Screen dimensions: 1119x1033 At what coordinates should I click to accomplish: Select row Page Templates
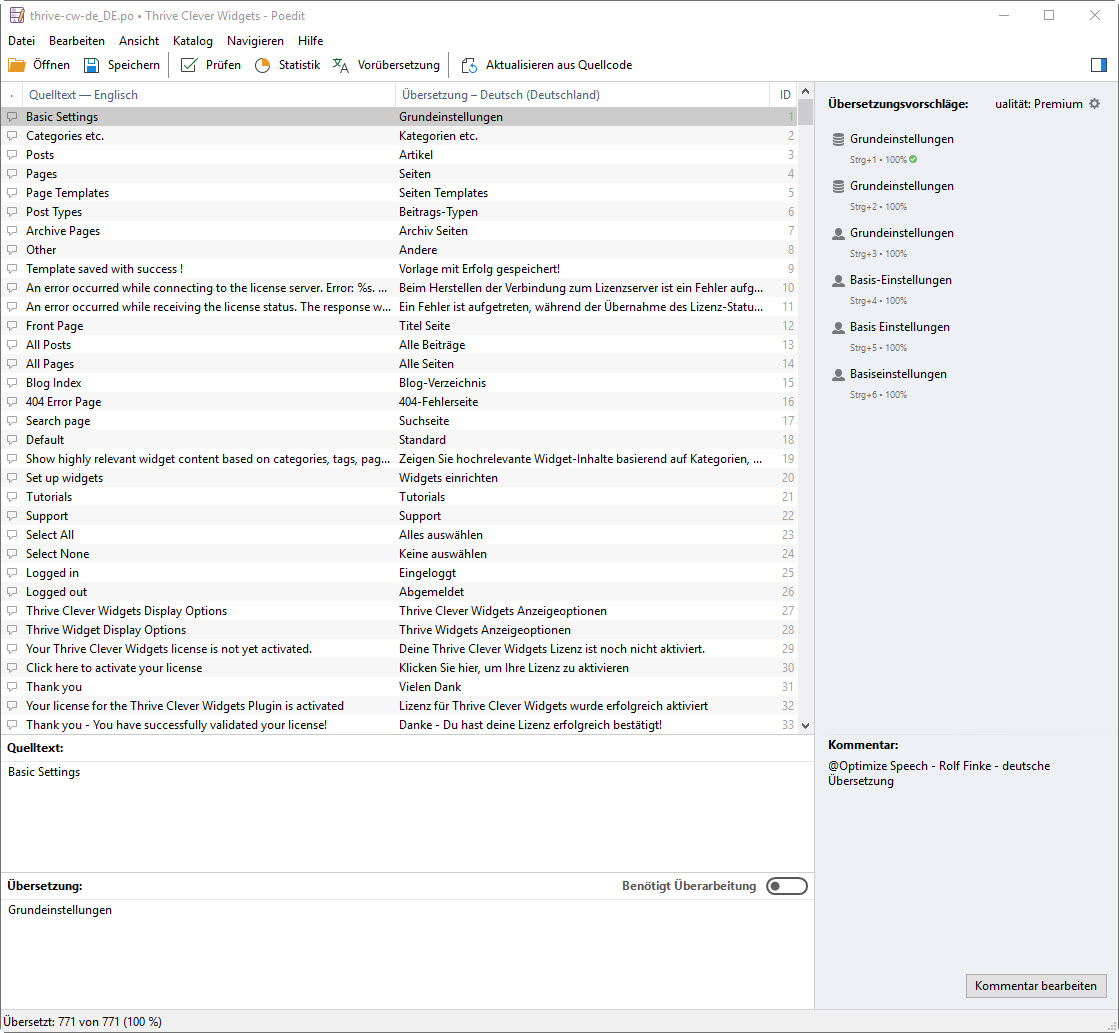pyautogui.click(x=399, y=193)
